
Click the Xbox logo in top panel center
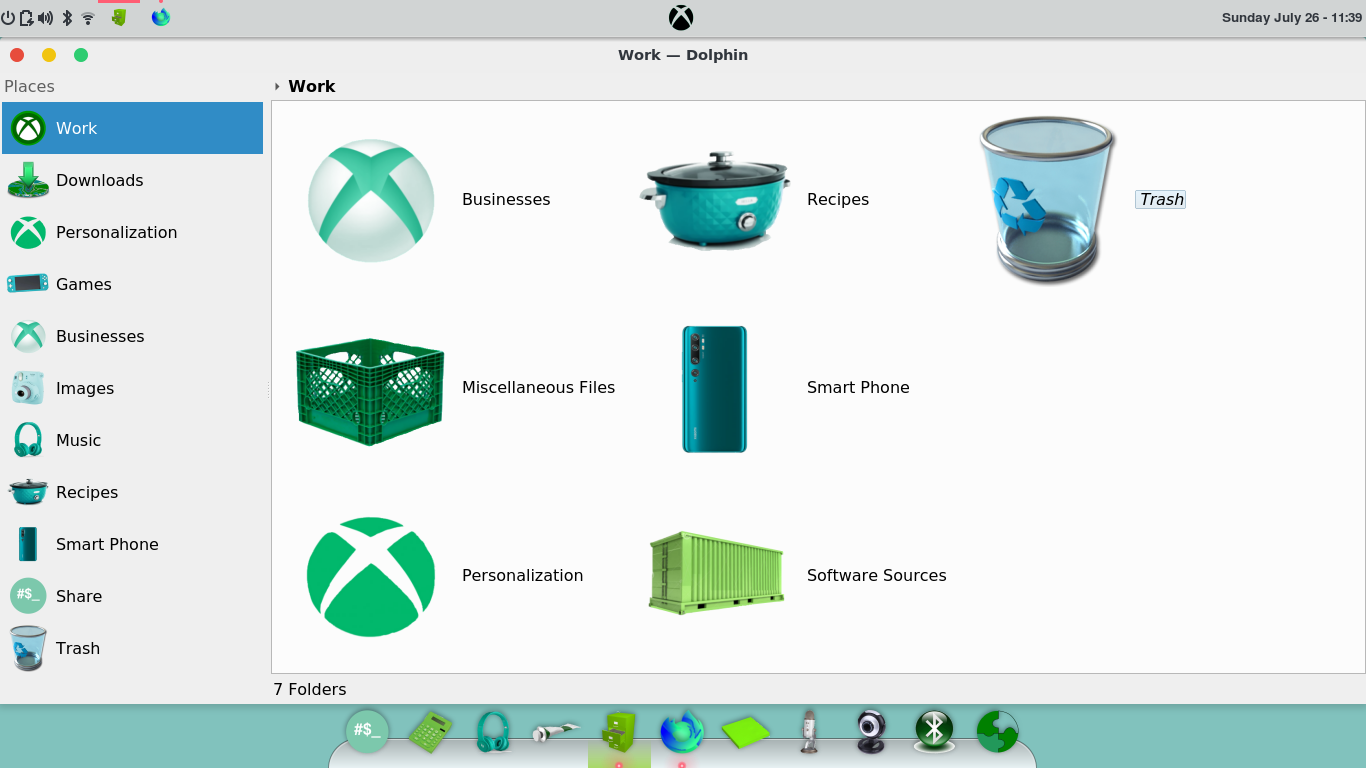[x=681, y=18]
